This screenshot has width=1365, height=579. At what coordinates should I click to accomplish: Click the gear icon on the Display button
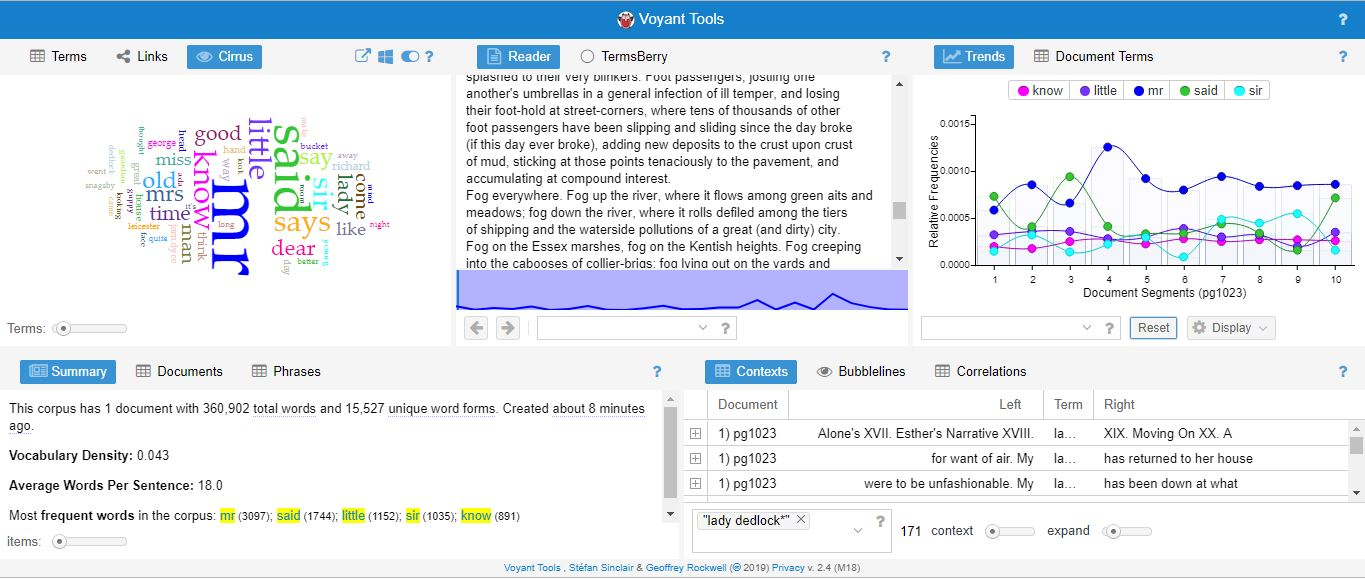(1198, 328)
